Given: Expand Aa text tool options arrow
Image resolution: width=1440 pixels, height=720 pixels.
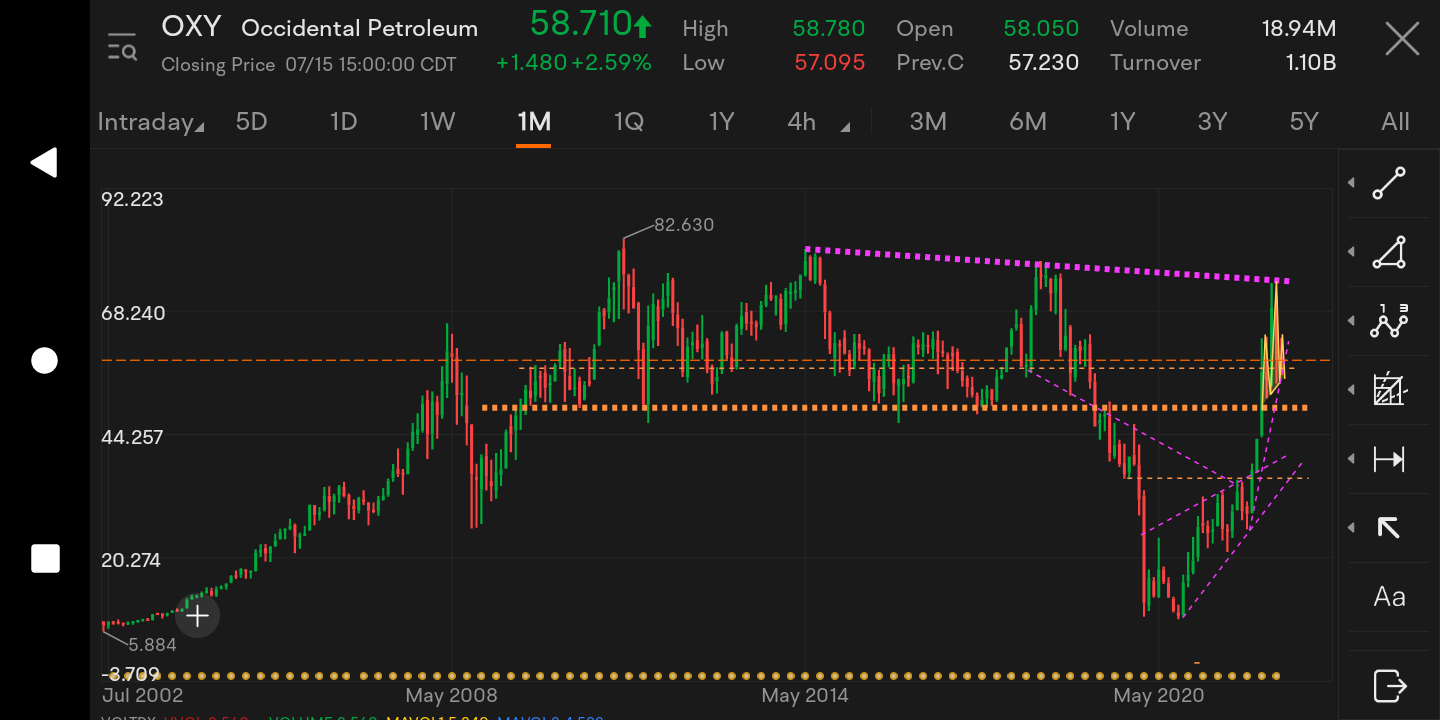Looking at the screenshot, I should (x=1352, y=597).
